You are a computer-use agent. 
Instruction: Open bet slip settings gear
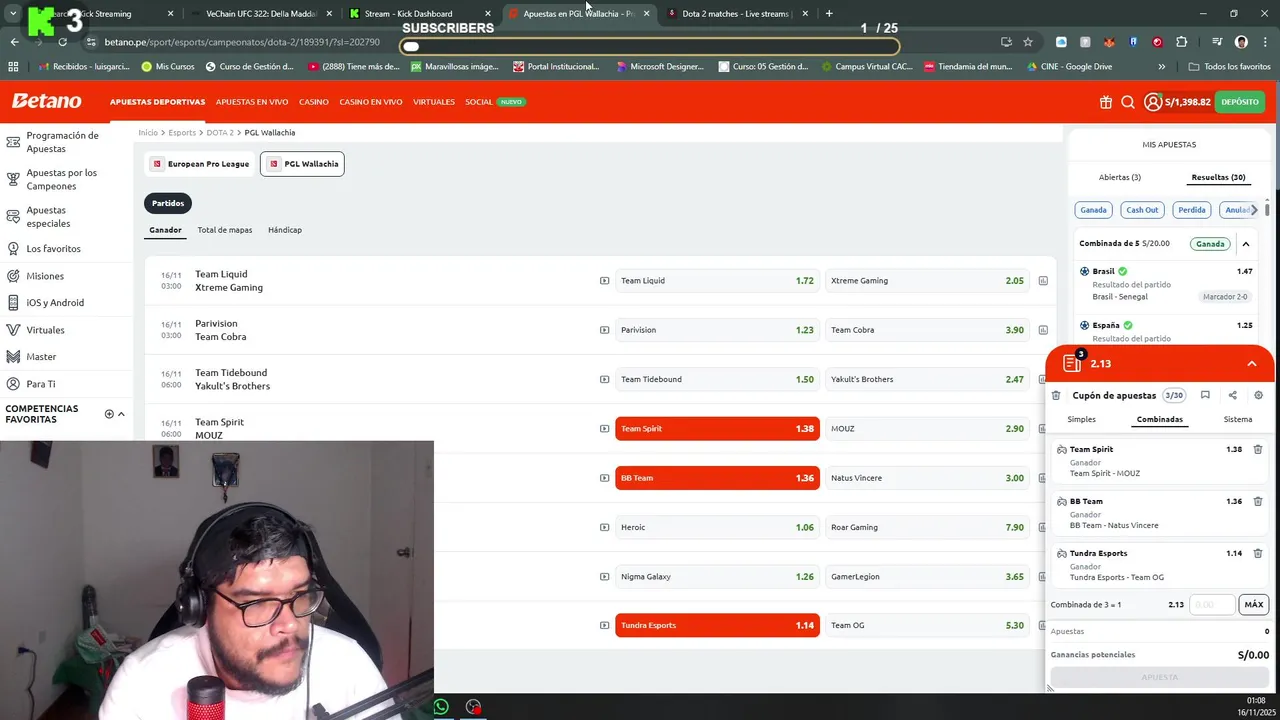tap(1258, 396)
